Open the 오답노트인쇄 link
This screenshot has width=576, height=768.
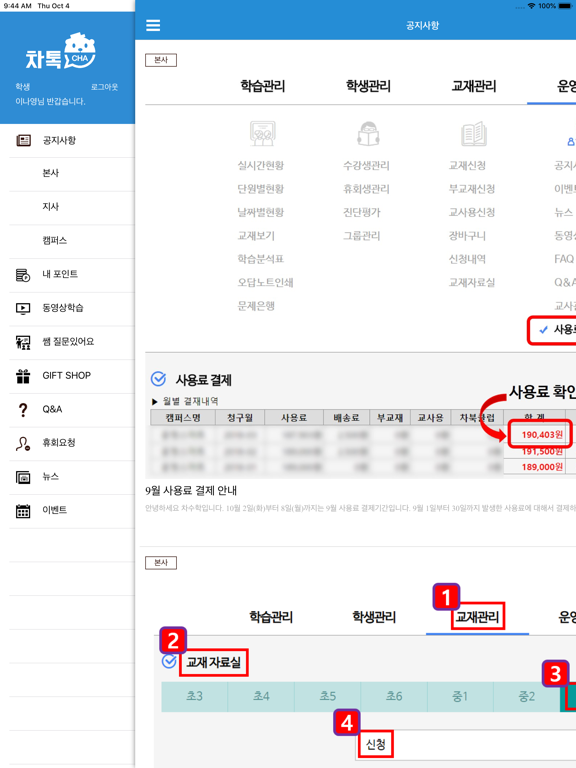point(265,283)
